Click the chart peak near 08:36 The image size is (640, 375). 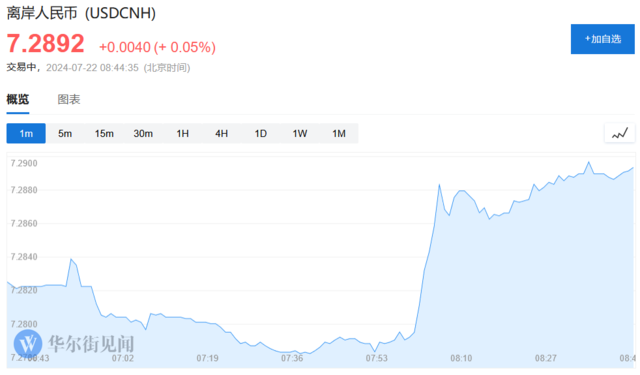[589, 162]
